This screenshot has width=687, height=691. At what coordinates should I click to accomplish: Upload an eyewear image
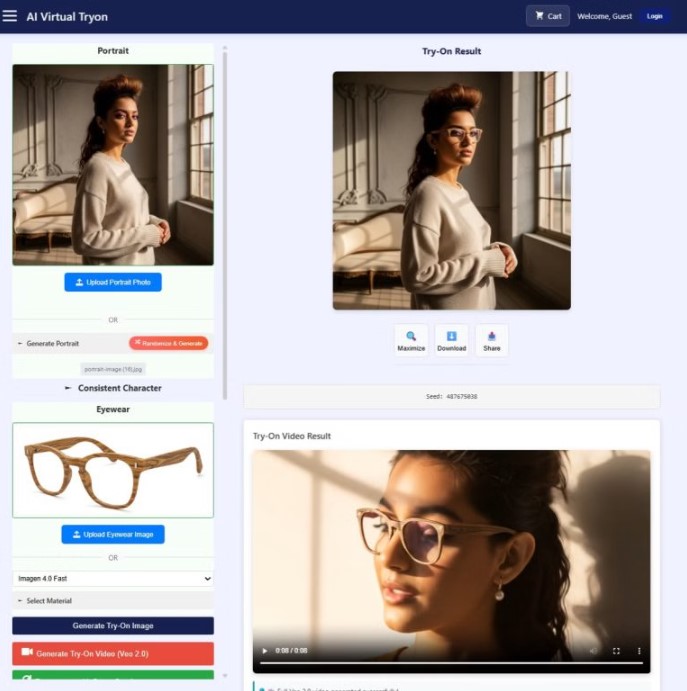click(x=113, y=534)
